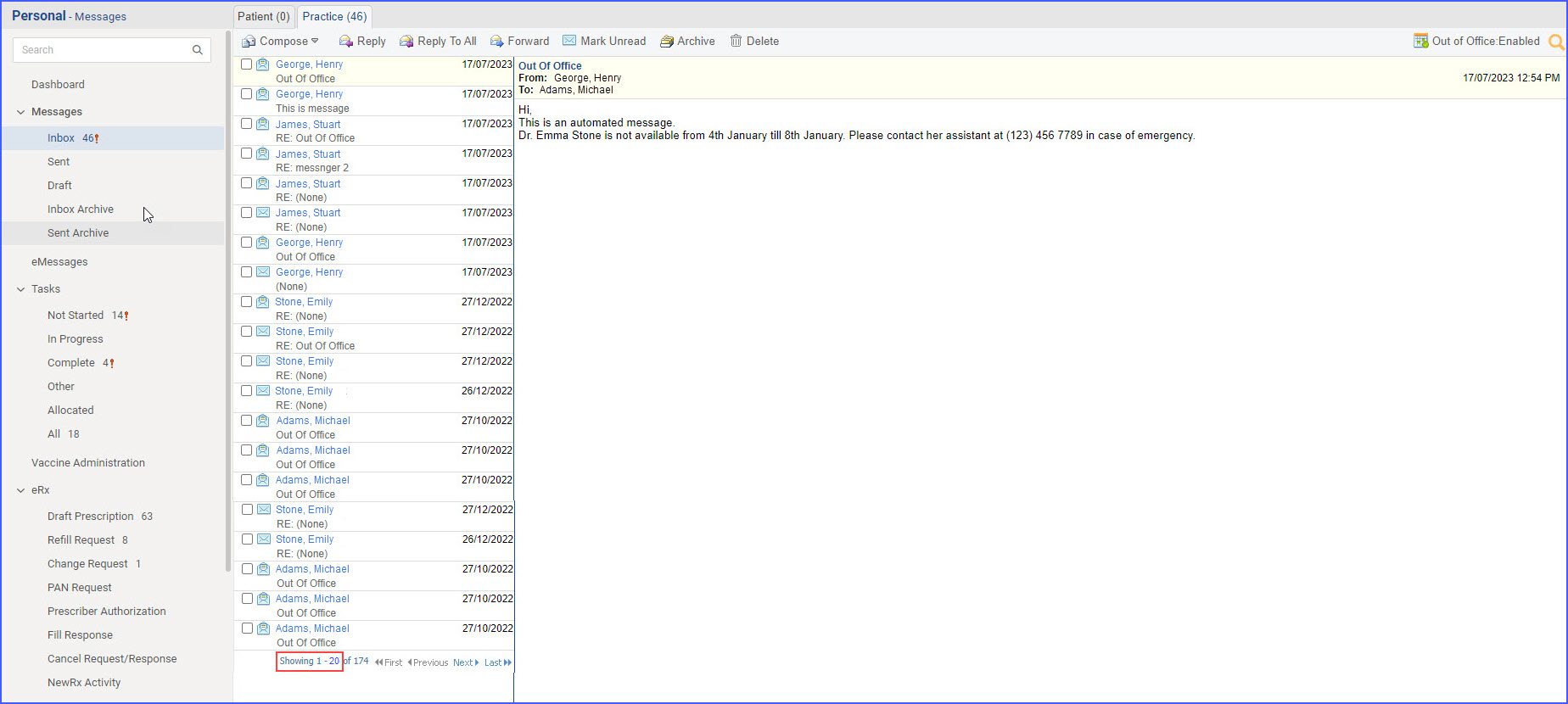The image size is (1568, 704).
Task: Tick checkbox for James, Stuart 'RE: messnger 2'
Action: tap(246, 154)
